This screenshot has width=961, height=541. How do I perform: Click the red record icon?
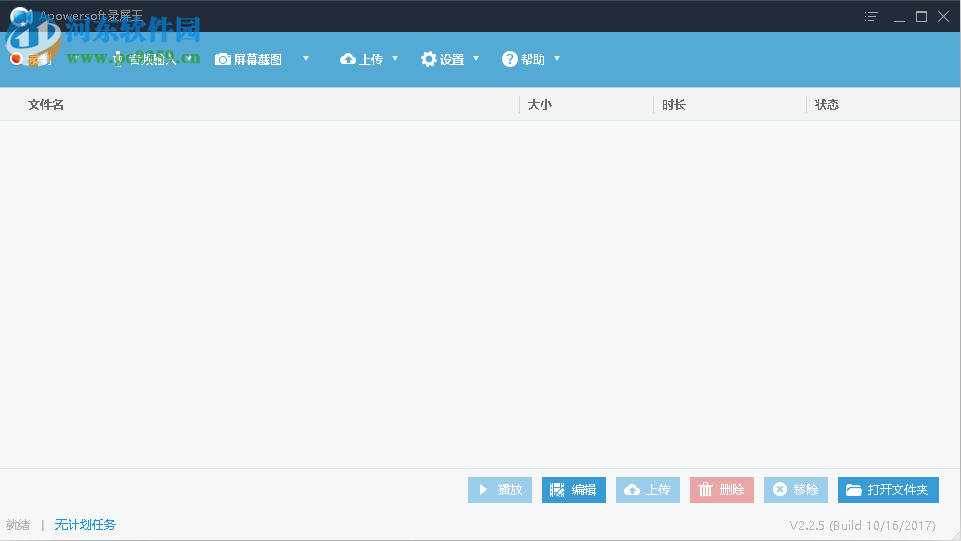(x=17, y=59)
